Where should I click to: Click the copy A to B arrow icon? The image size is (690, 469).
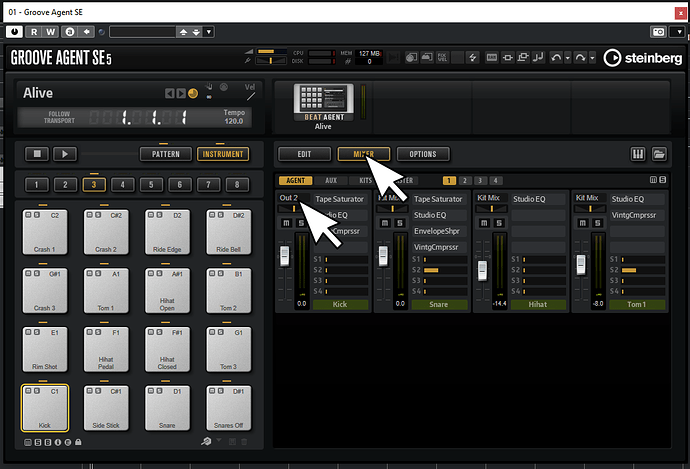point(86,32)
